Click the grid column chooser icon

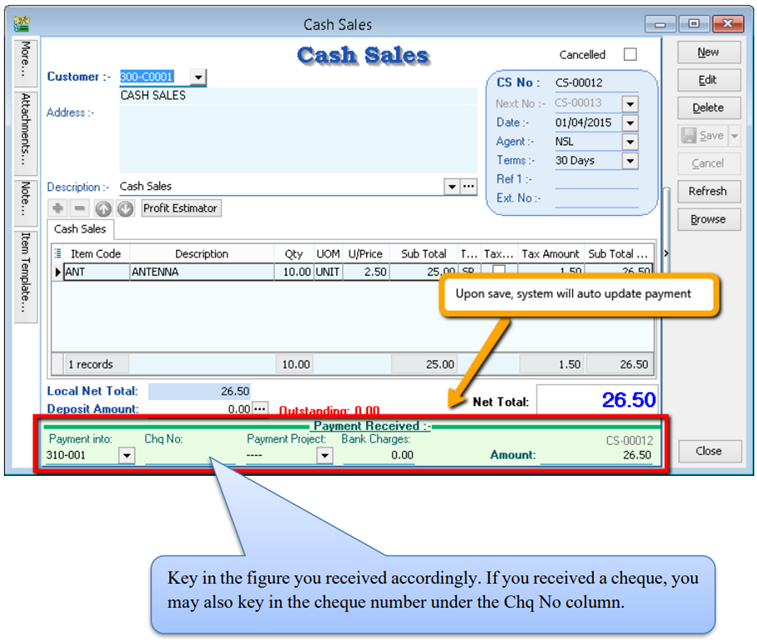[58, 254]
